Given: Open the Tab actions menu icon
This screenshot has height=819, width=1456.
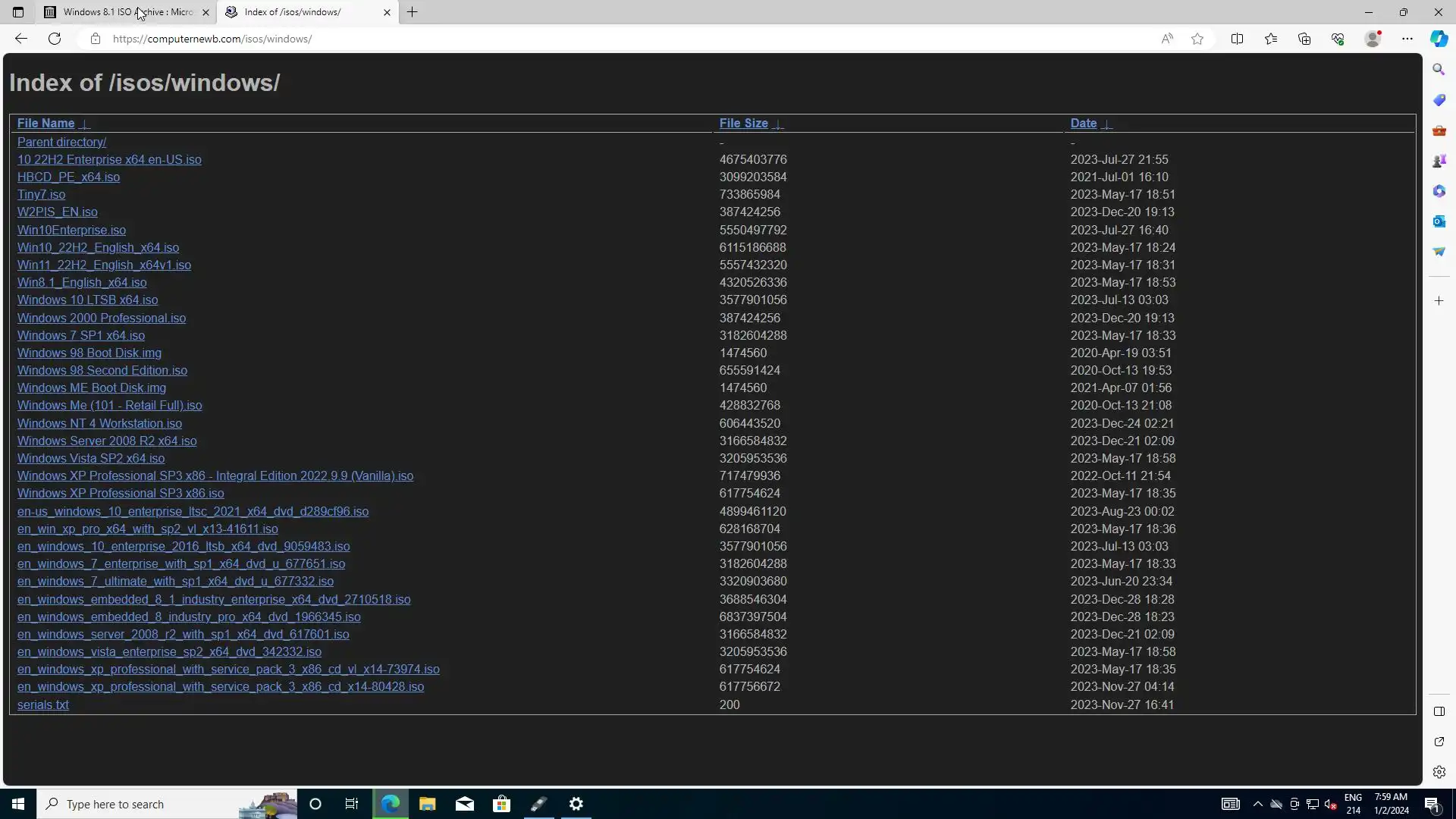Looking at the screenshot, I should coord(18,12).
